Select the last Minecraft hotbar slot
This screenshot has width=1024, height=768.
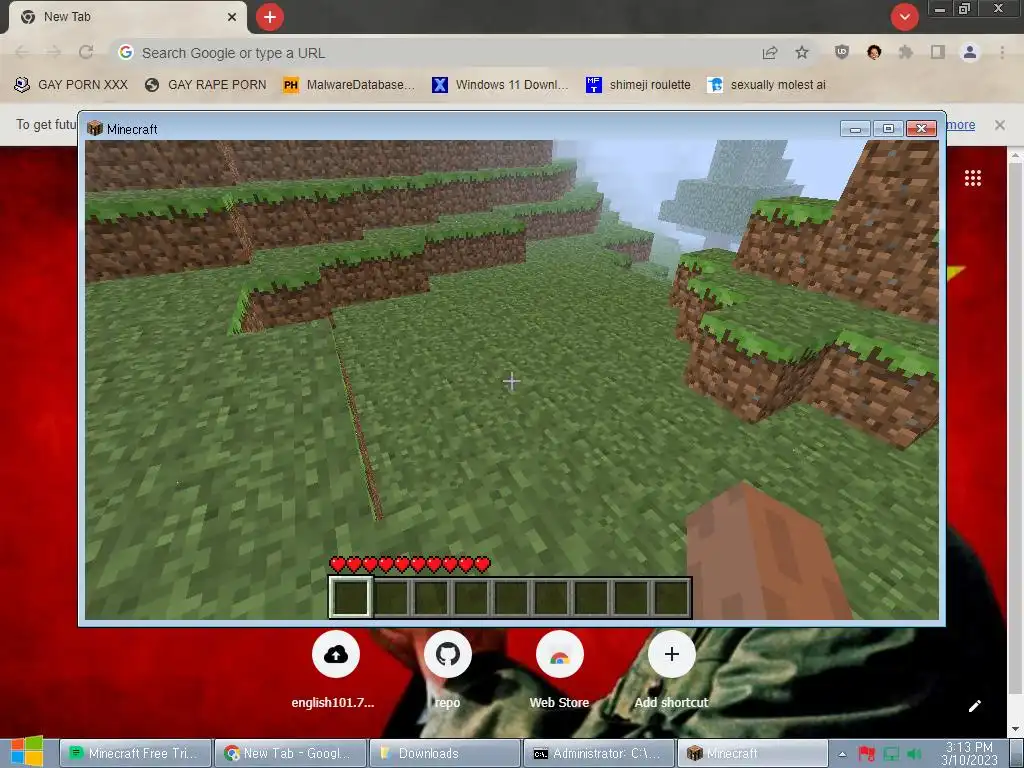671,597
